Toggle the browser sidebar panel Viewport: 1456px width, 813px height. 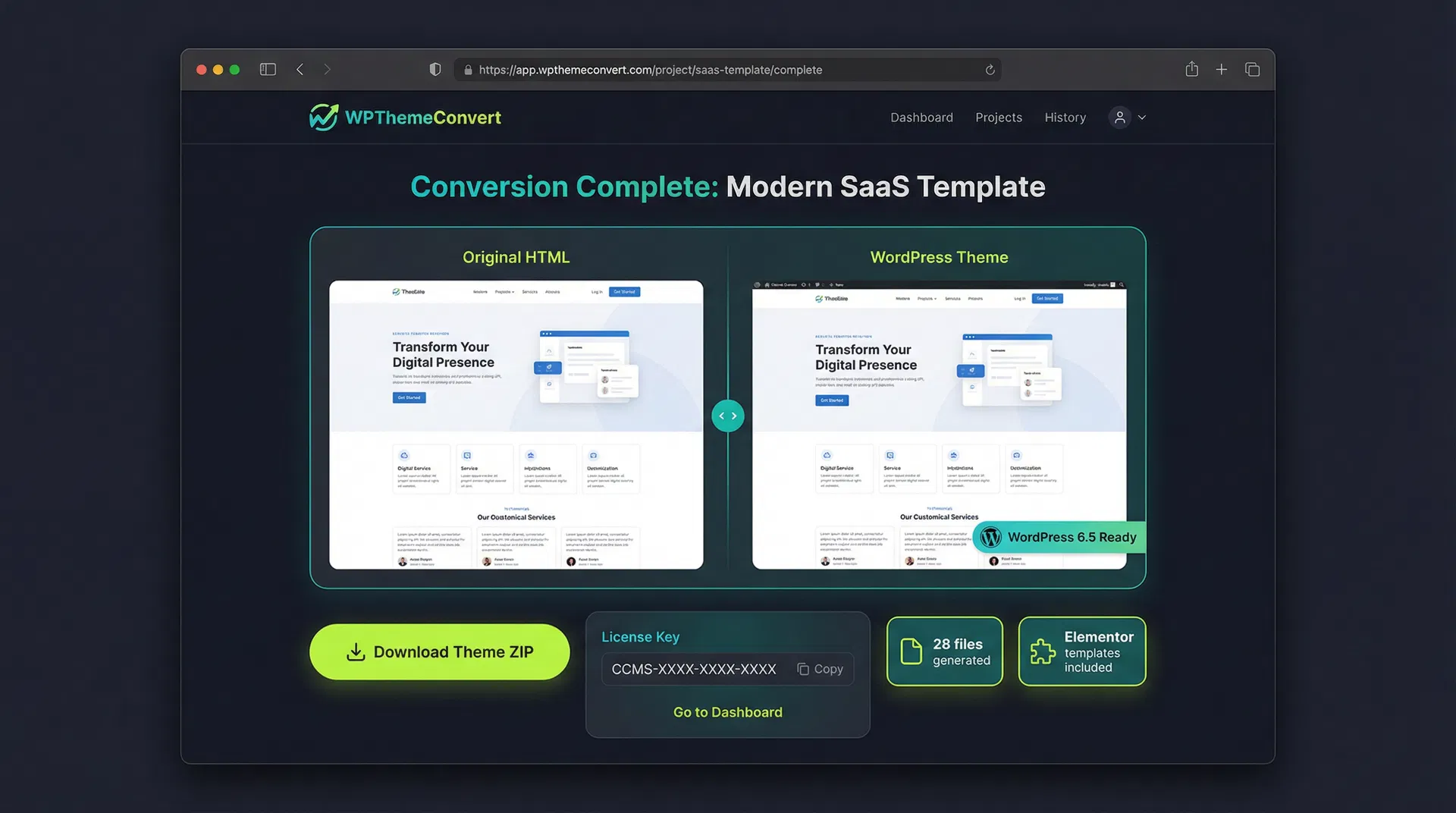[268, 70]
